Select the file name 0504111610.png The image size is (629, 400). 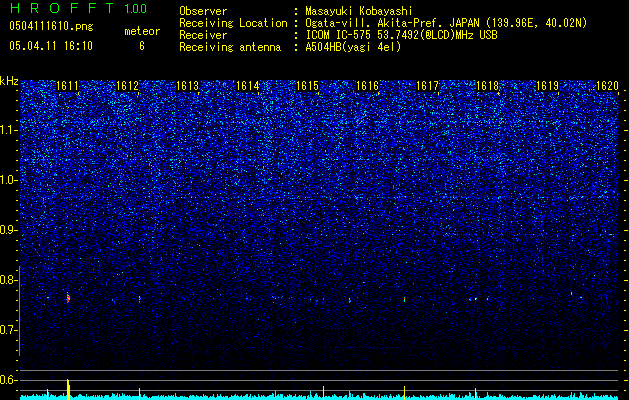pos(51,26)
